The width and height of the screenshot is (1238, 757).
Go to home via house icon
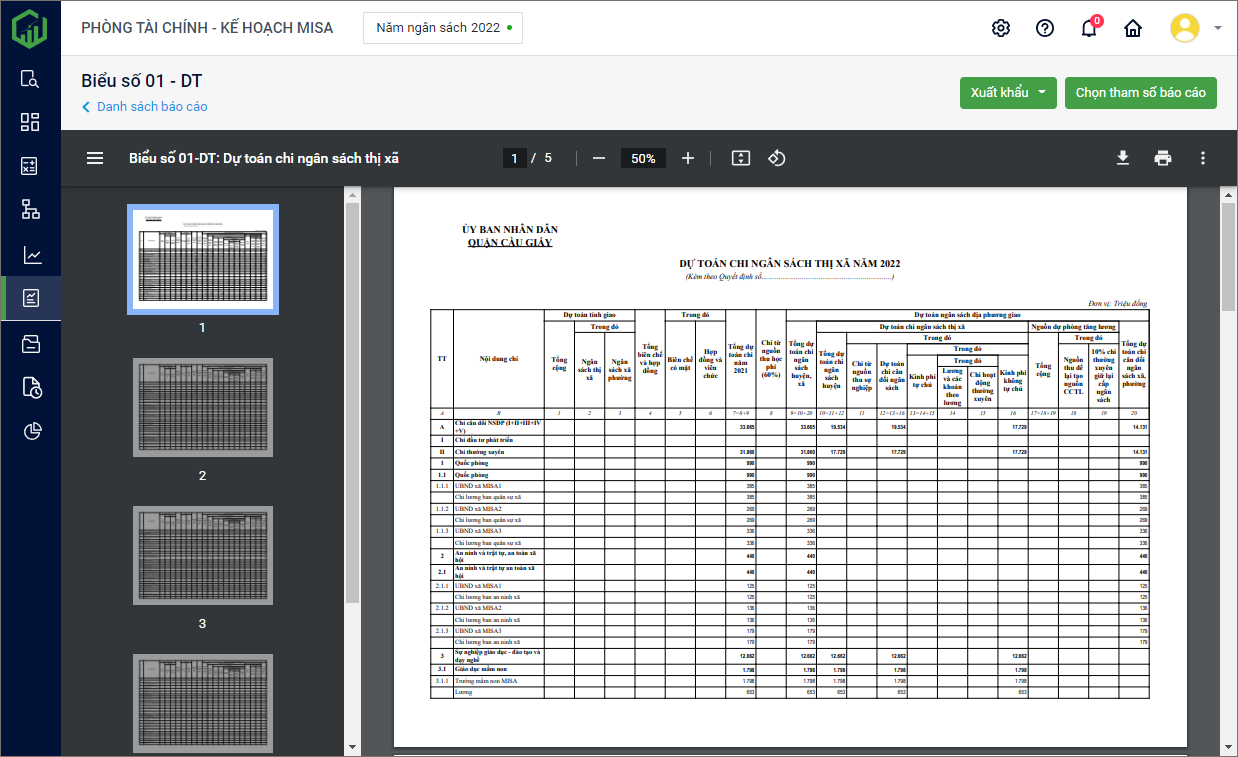click(x=1133, y=28)
